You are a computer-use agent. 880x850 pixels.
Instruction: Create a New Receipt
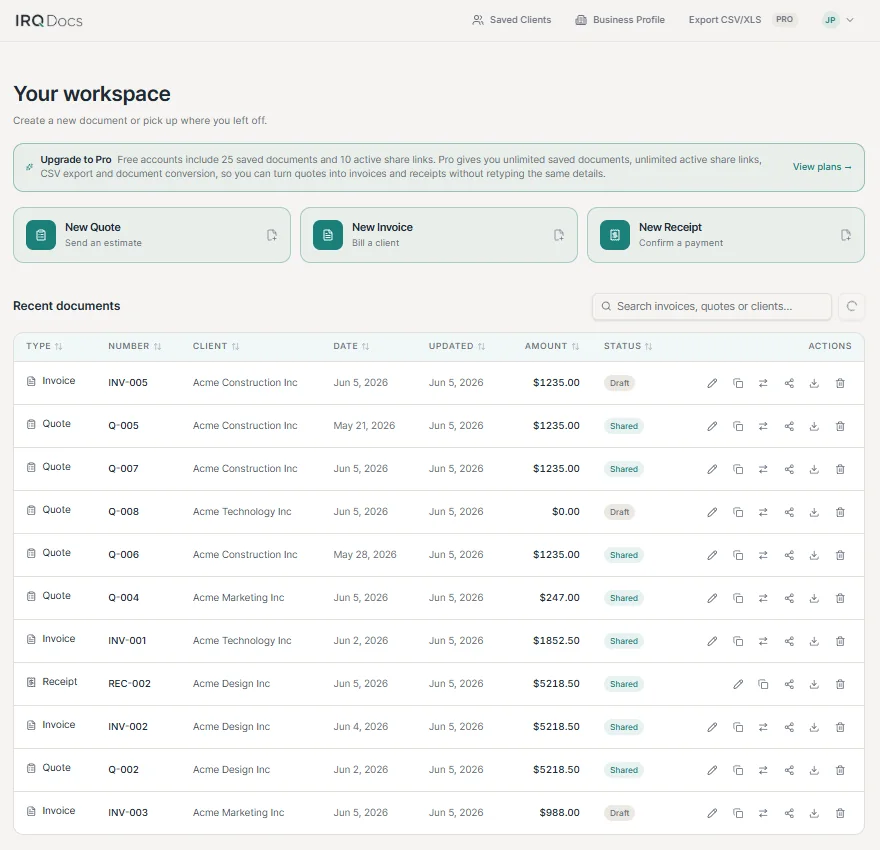726,235
